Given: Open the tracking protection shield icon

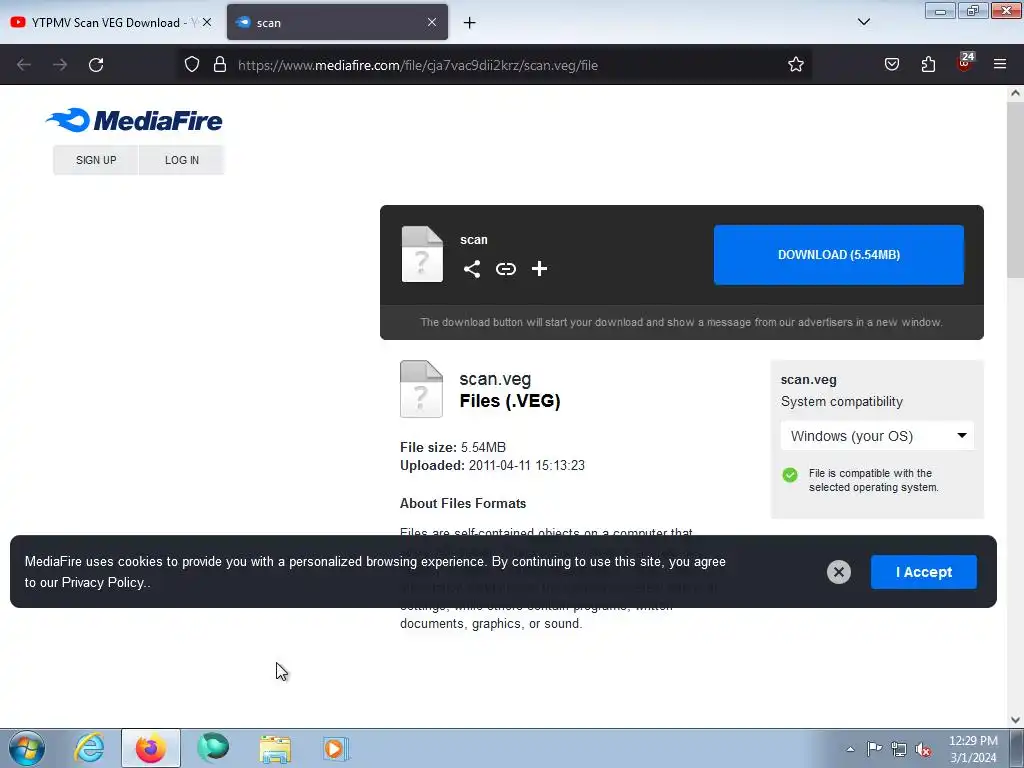Looking at the screenshot, I should click(x=191, y=65).
